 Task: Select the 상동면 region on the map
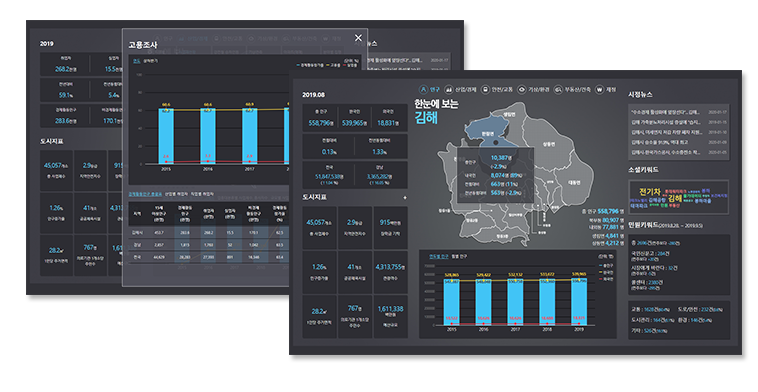(x=549, y=144)
